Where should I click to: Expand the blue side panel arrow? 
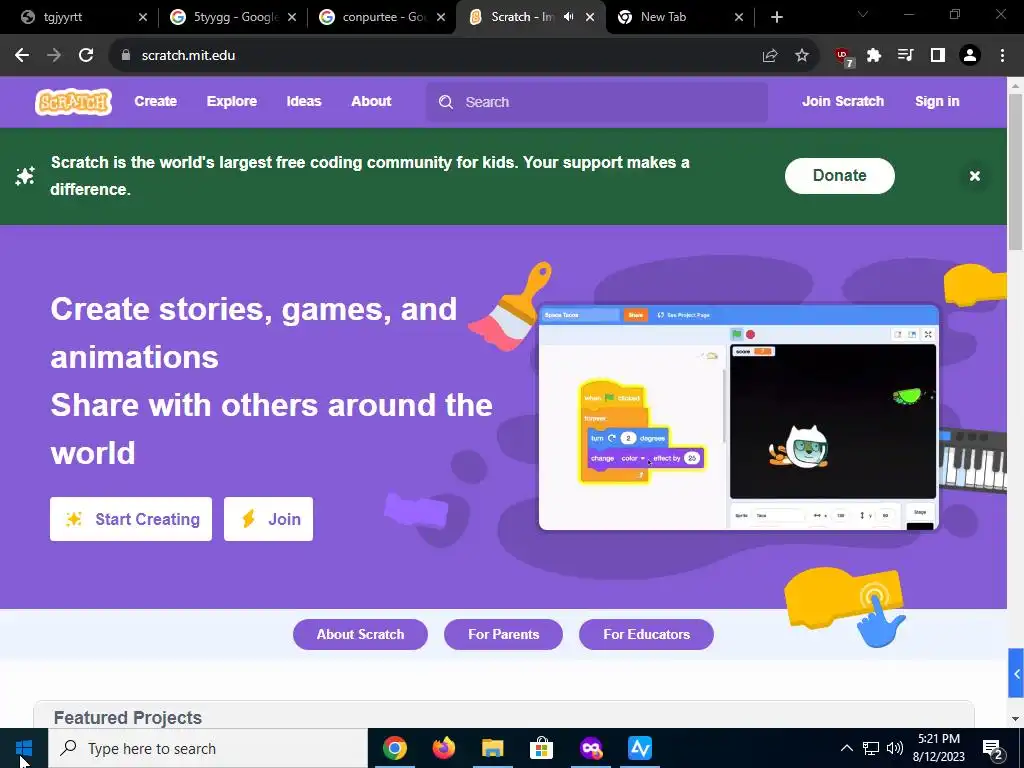point(1016,673)
